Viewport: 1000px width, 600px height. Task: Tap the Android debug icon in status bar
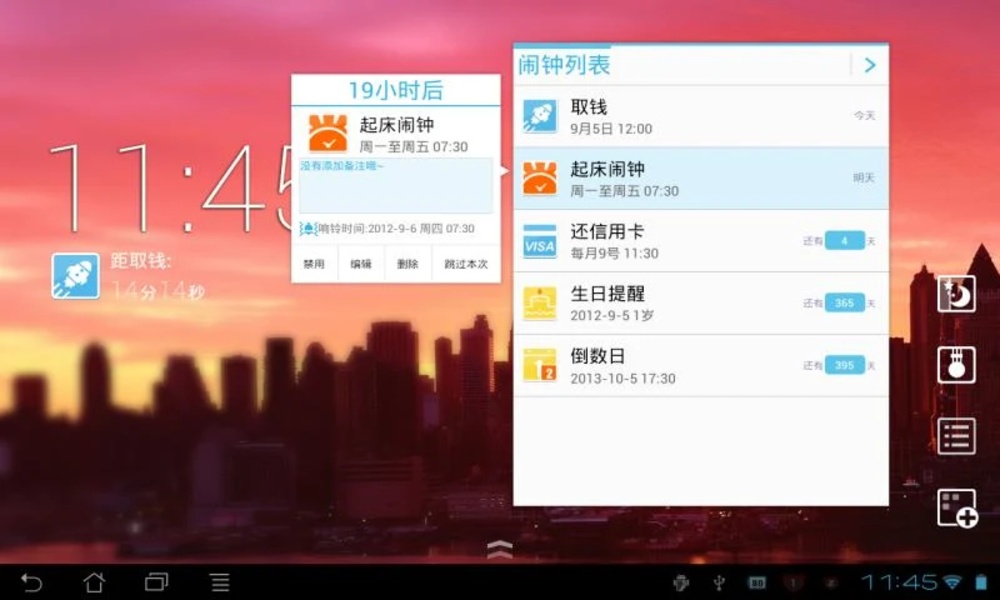point(681,582)
